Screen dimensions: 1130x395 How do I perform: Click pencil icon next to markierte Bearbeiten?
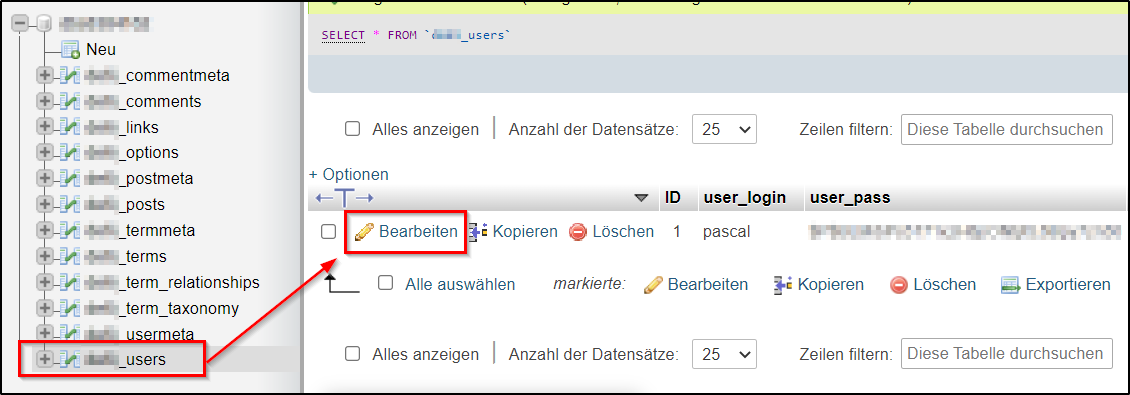coord(653,285)
